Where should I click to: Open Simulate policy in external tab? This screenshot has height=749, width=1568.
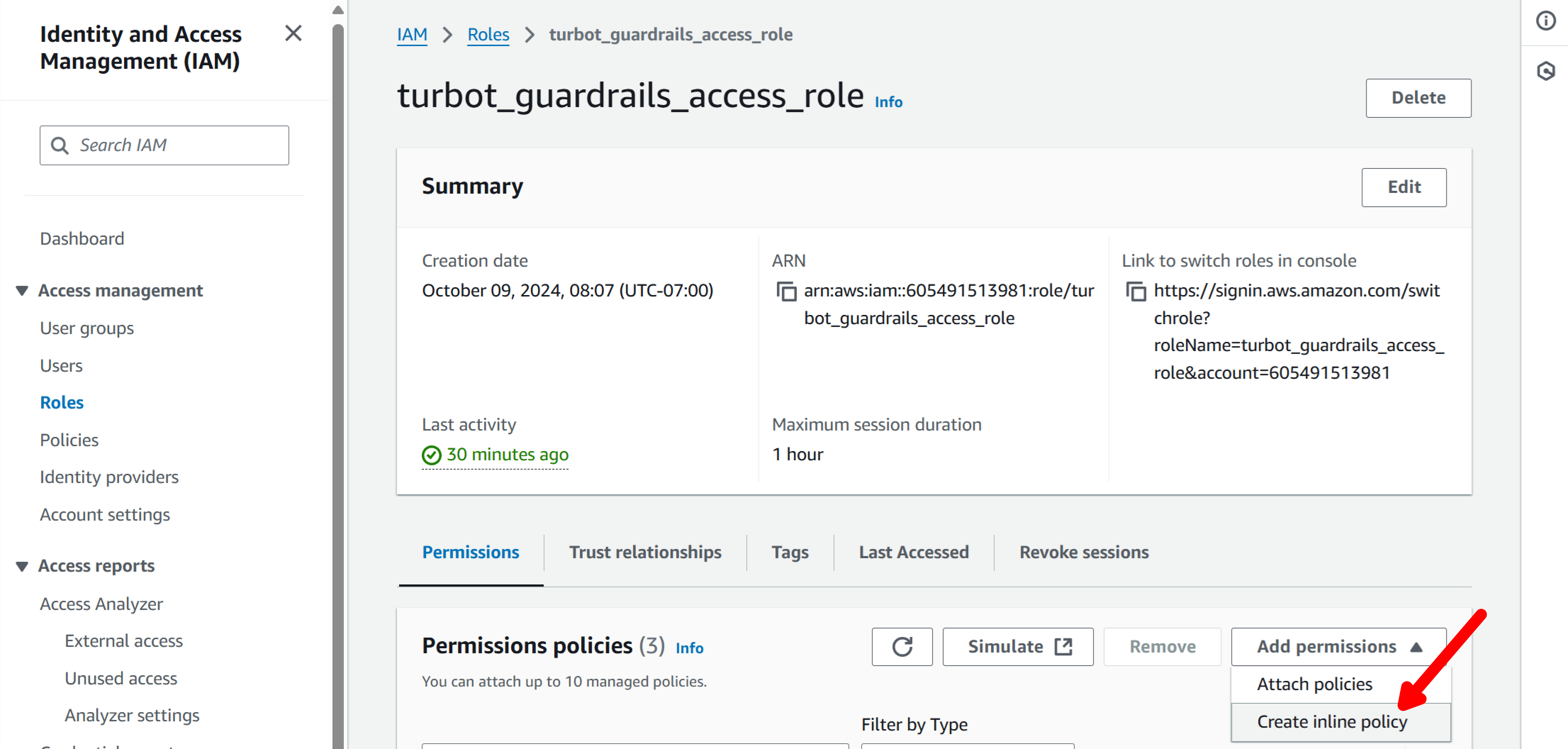tap(1018, 647)
